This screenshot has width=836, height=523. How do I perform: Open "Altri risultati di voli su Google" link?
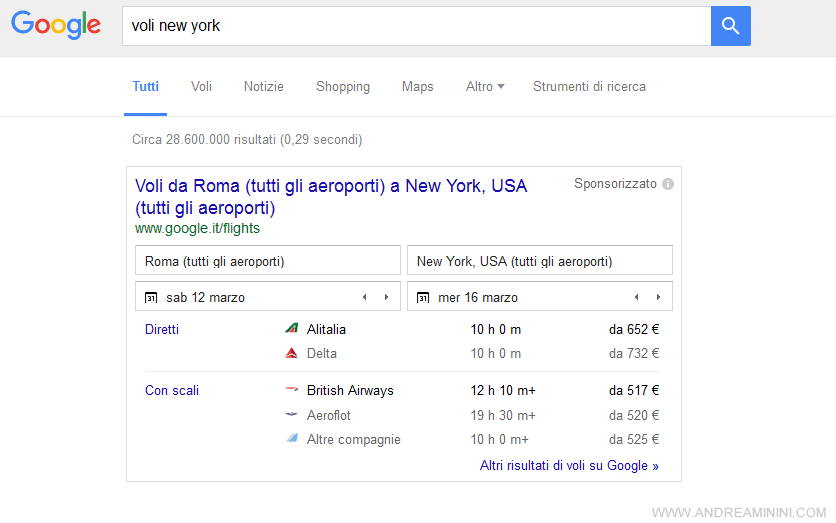[x=569, y=465]
